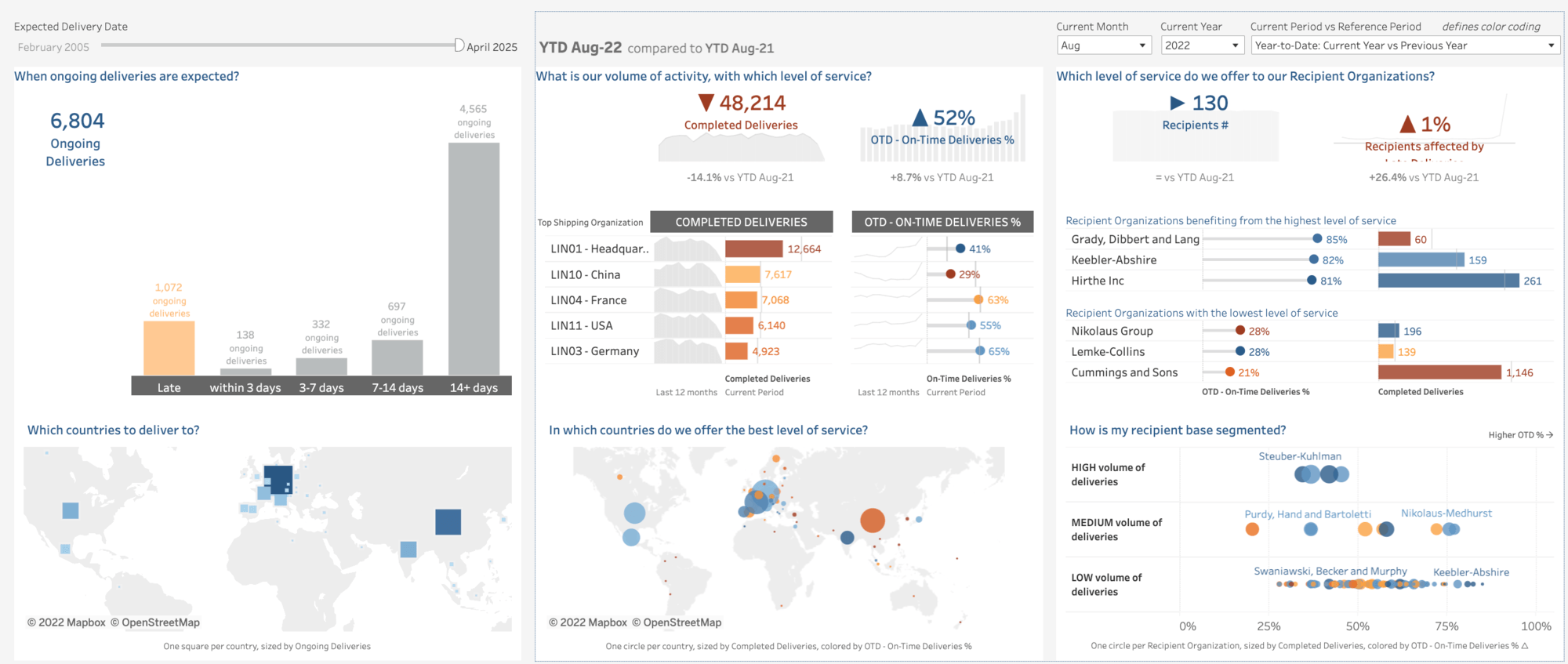Click the blue dot for Grady, Dibbert and Lang
The image size is (1568, 664).
coord(1317,239)
